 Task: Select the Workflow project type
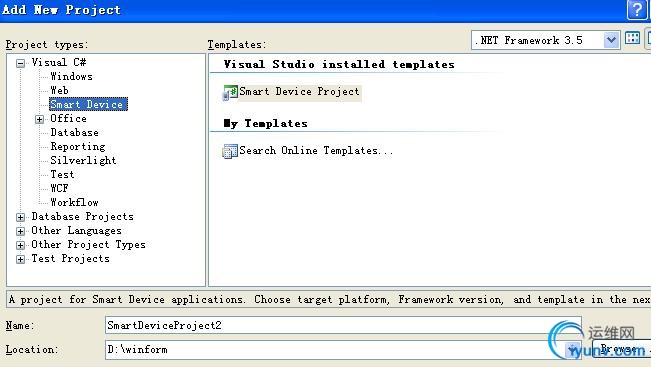(74, 202)
